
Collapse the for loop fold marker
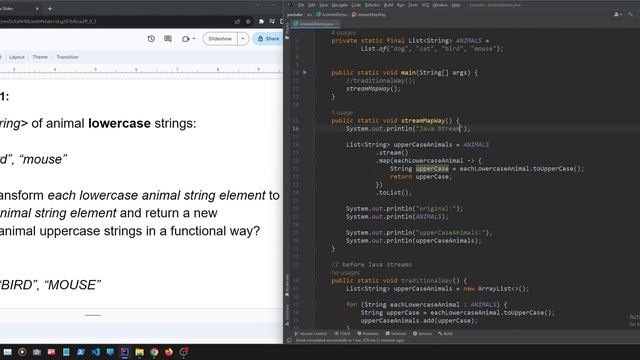tap(315, 305)
